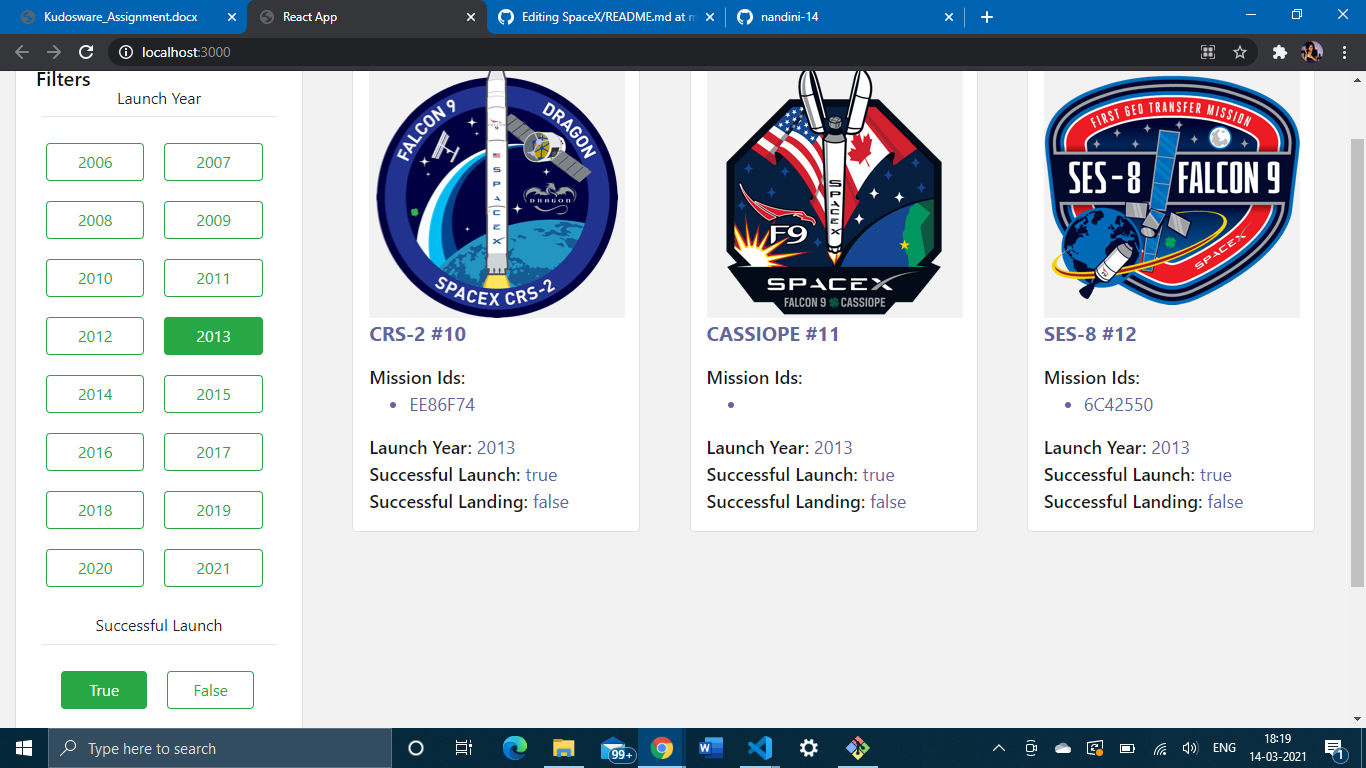The width and height of the screenshot is (1366, 768).
Task: Enable the 2015 launch year filter
Action: 213,394
